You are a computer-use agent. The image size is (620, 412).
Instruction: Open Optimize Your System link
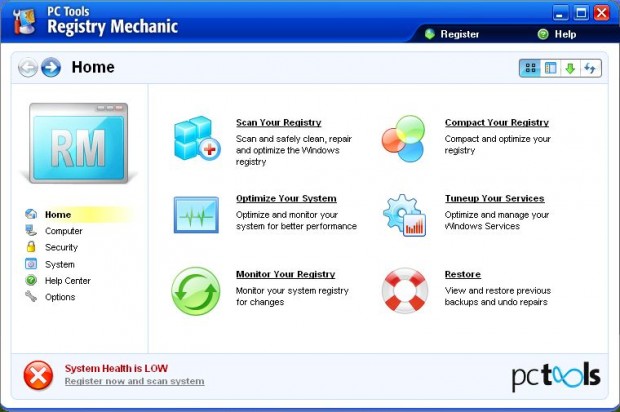click(286, 198)
